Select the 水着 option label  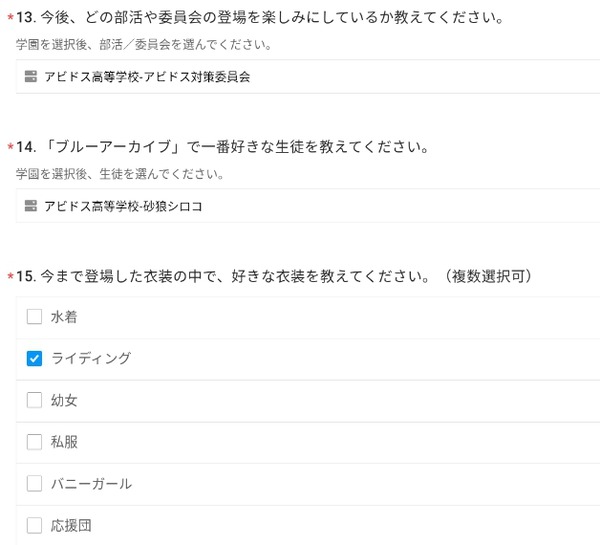(64, 317)
